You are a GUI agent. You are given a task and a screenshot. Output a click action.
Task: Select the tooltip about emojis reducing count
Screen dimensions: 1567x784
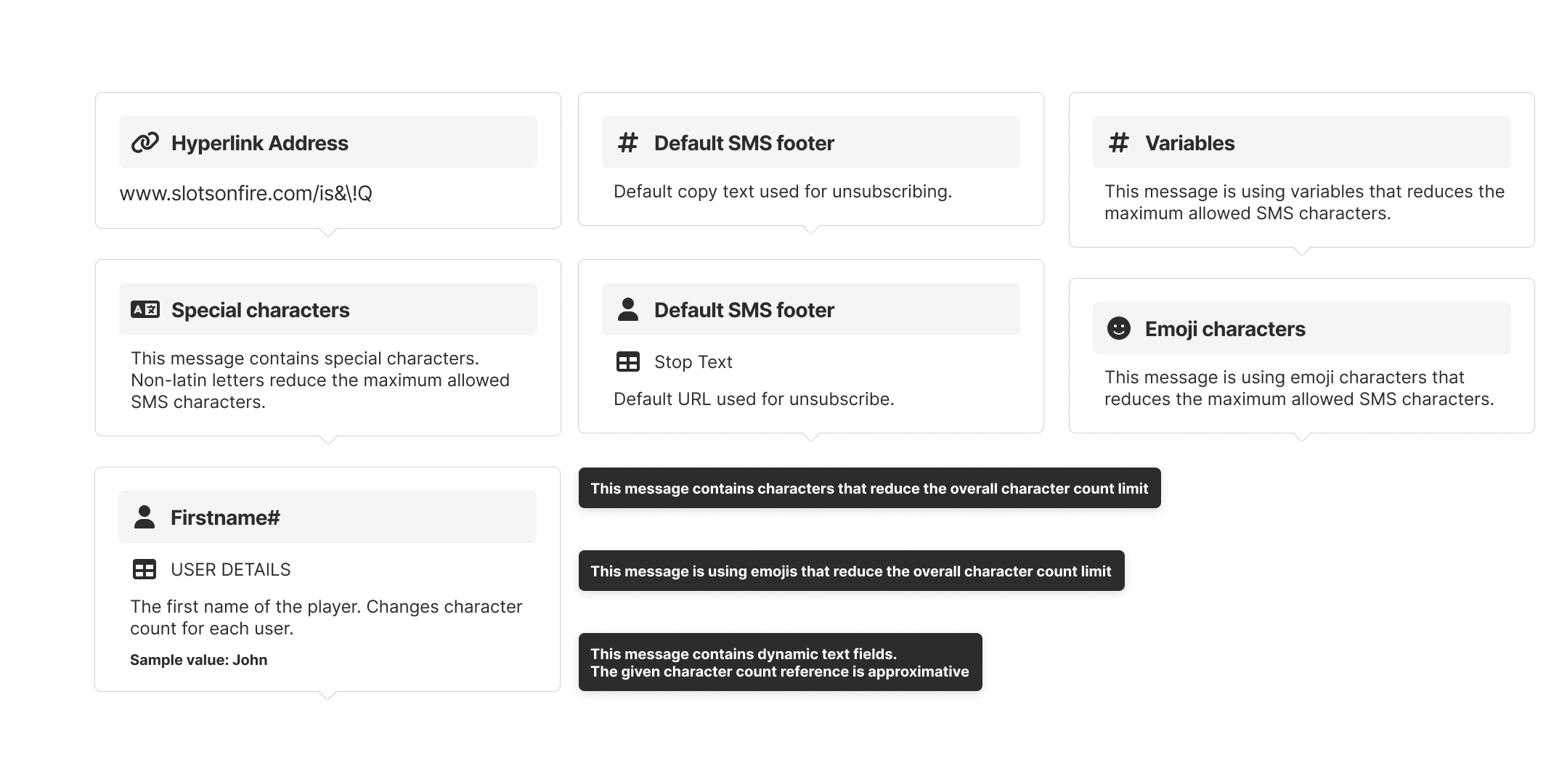pos(851,571)
